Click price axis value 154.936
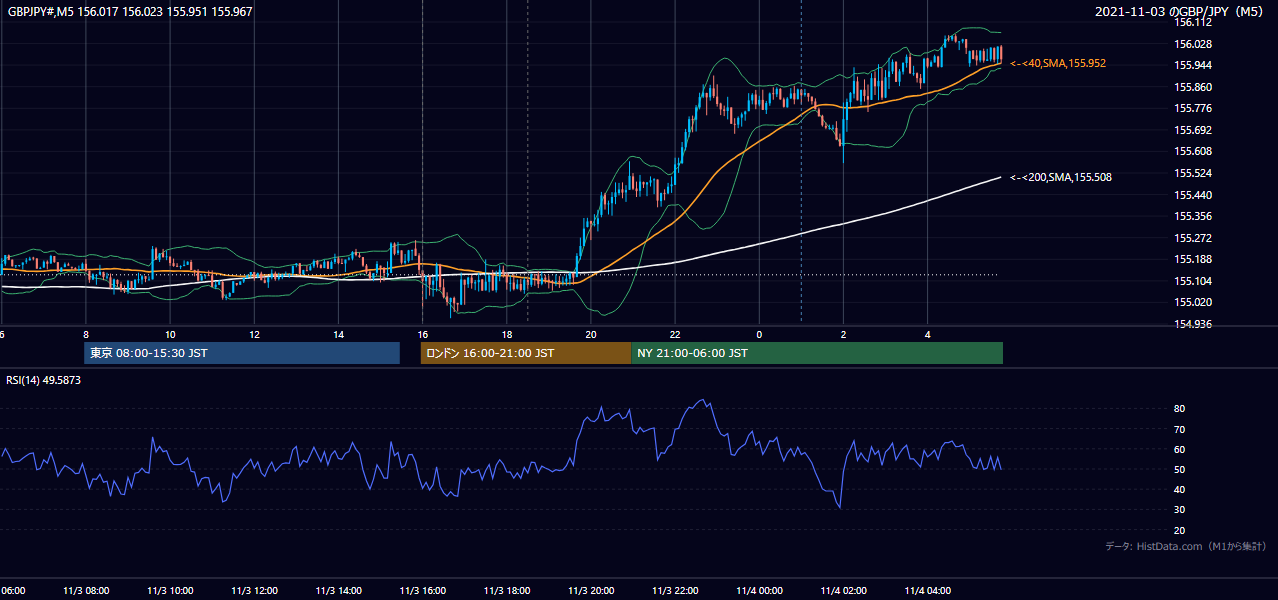1278x600 pixels. point(1193,324)
